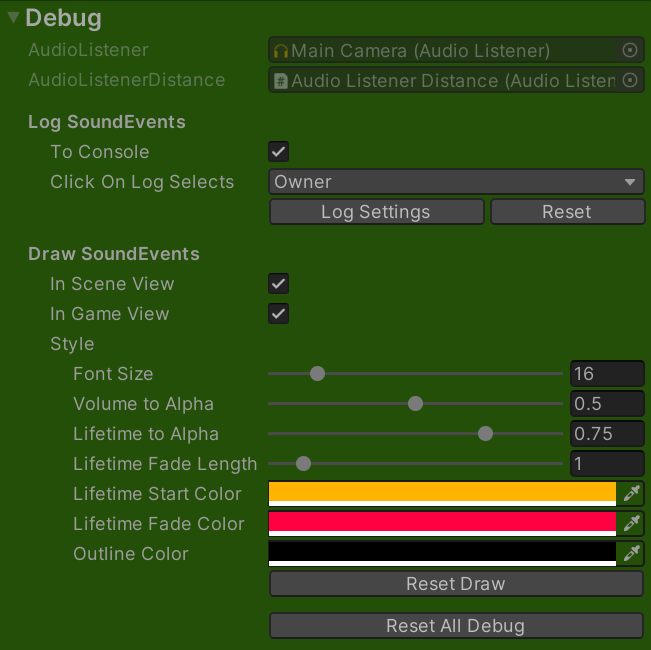
Task: Click the headphones icon in AudioListener field
Action: coord(281,51)
